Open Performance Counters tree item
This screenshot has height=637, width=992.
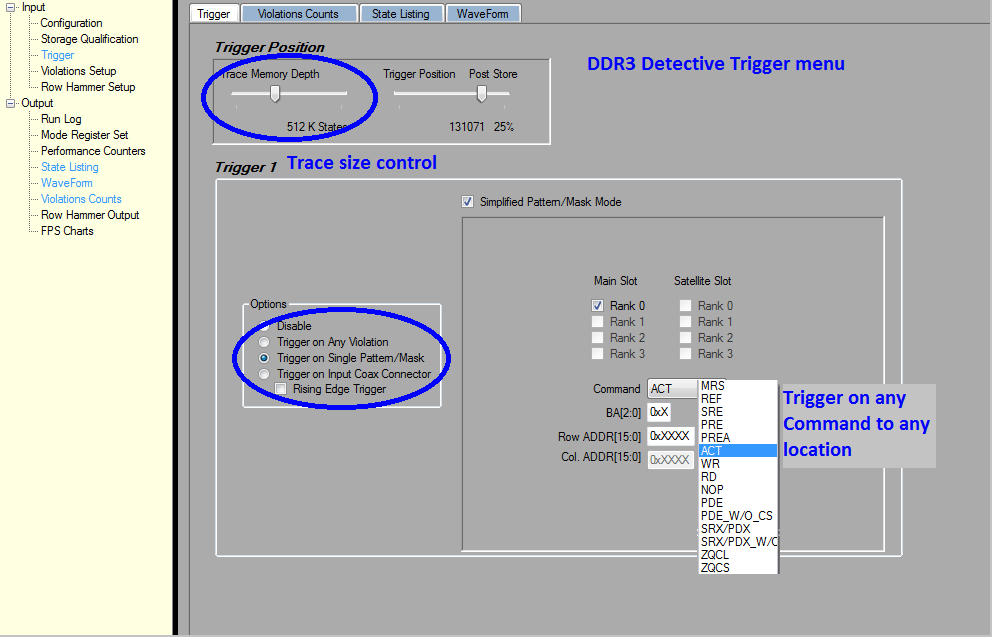pyautogui.click(x=93, y=151)
